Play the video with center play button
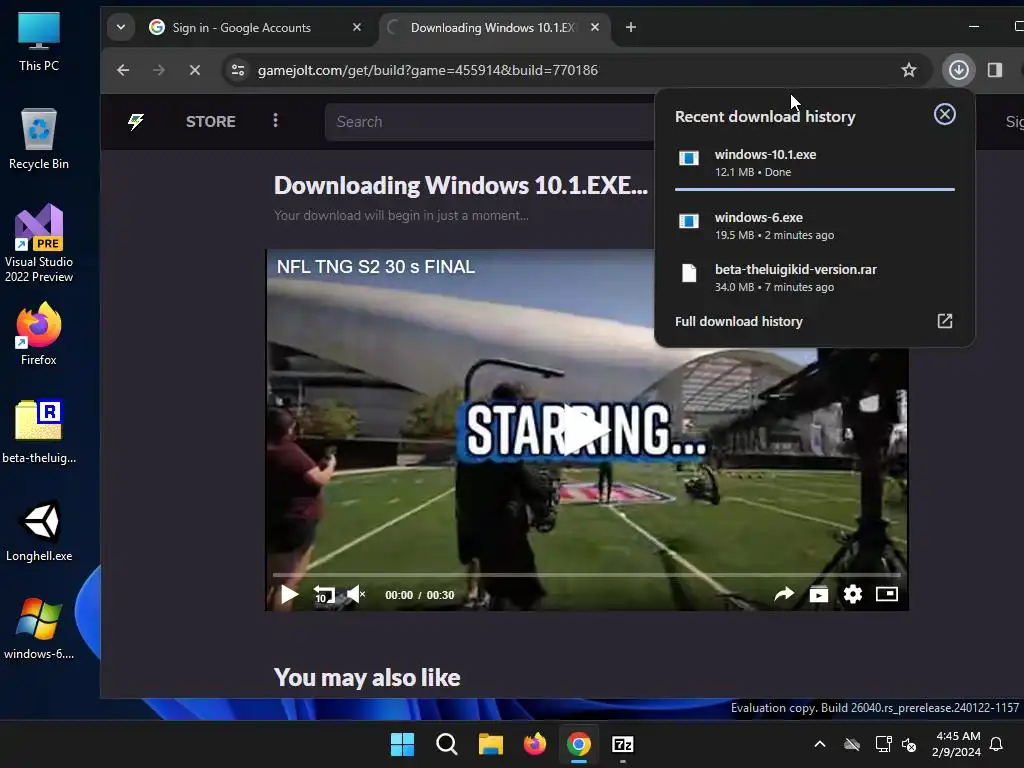The width and height of the screenshot is (1024, 768). tap(586, 430)
